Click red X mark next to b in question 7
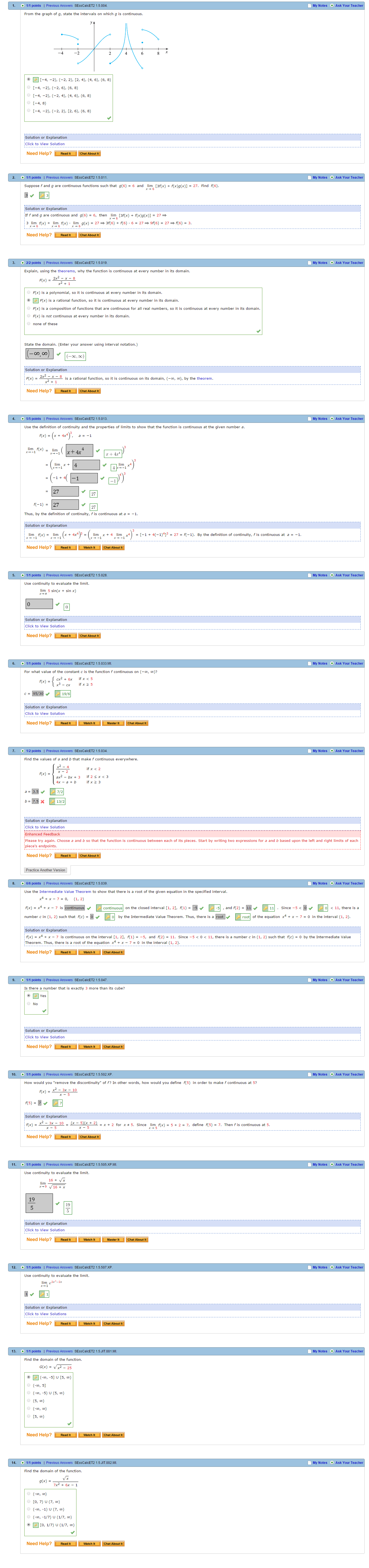369x1568 pixels. [x=42, y=801]
